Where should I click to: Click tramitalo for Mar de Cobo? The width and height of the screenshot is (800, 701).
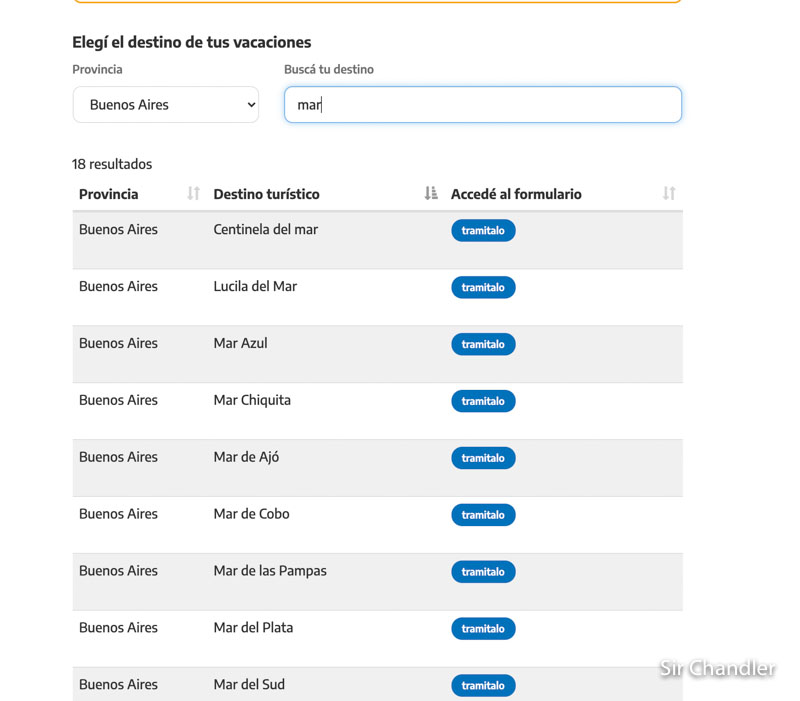coord(483,515)
